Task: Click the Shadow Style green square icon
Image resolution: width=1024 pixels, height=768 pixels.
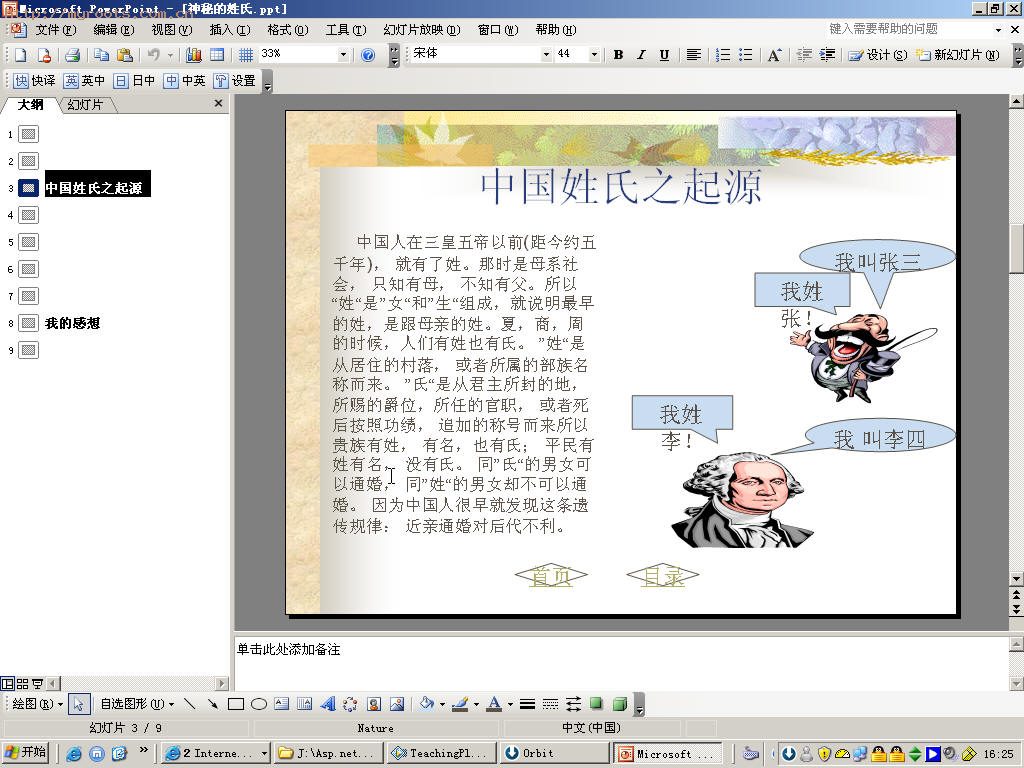Action: 596,704
